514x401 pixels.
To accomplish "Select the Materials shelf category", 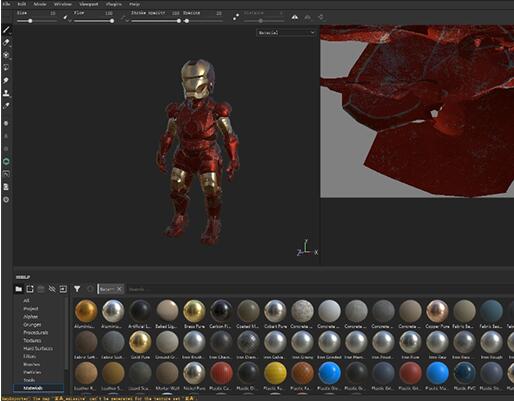I will [39, 388].
